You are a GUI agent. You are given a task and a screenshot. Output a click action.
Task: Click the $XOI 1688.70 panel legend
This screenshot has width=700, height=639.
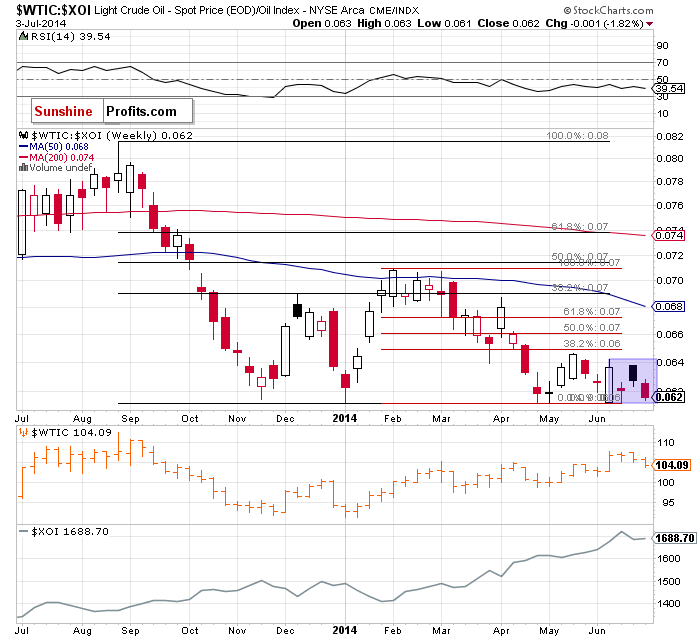70,531
